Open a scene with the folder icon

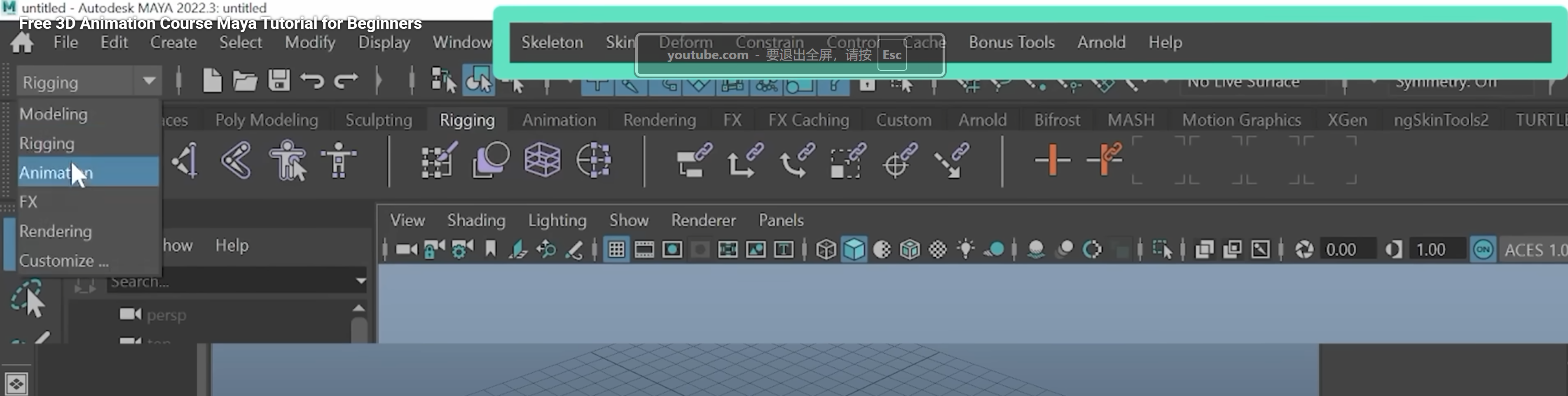click(245, 81)
